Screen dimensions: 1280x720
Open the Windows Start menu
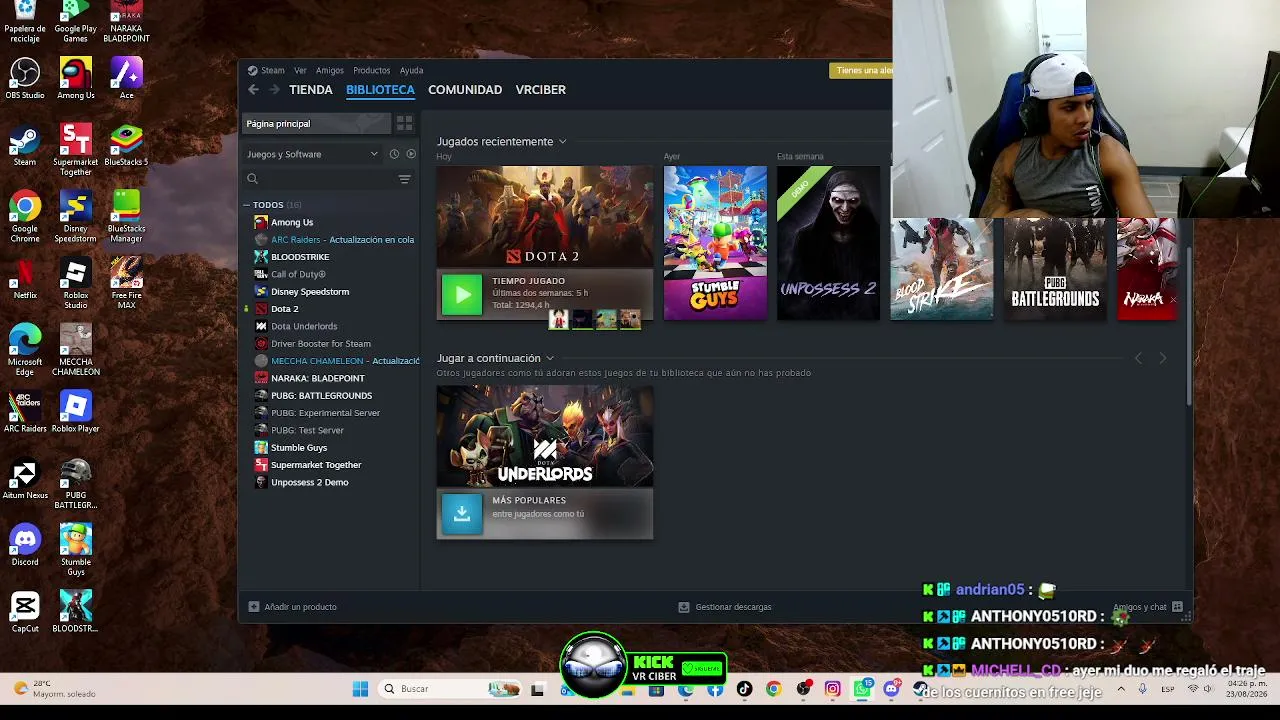point(360,688)
